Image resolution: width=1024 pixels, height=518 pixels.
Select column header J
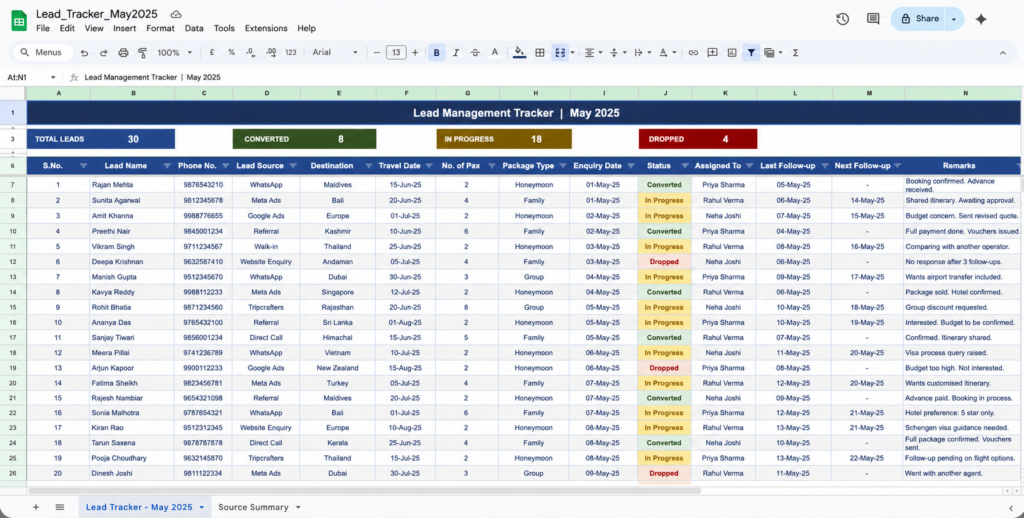pyautogui.click(x=665, y=93)
